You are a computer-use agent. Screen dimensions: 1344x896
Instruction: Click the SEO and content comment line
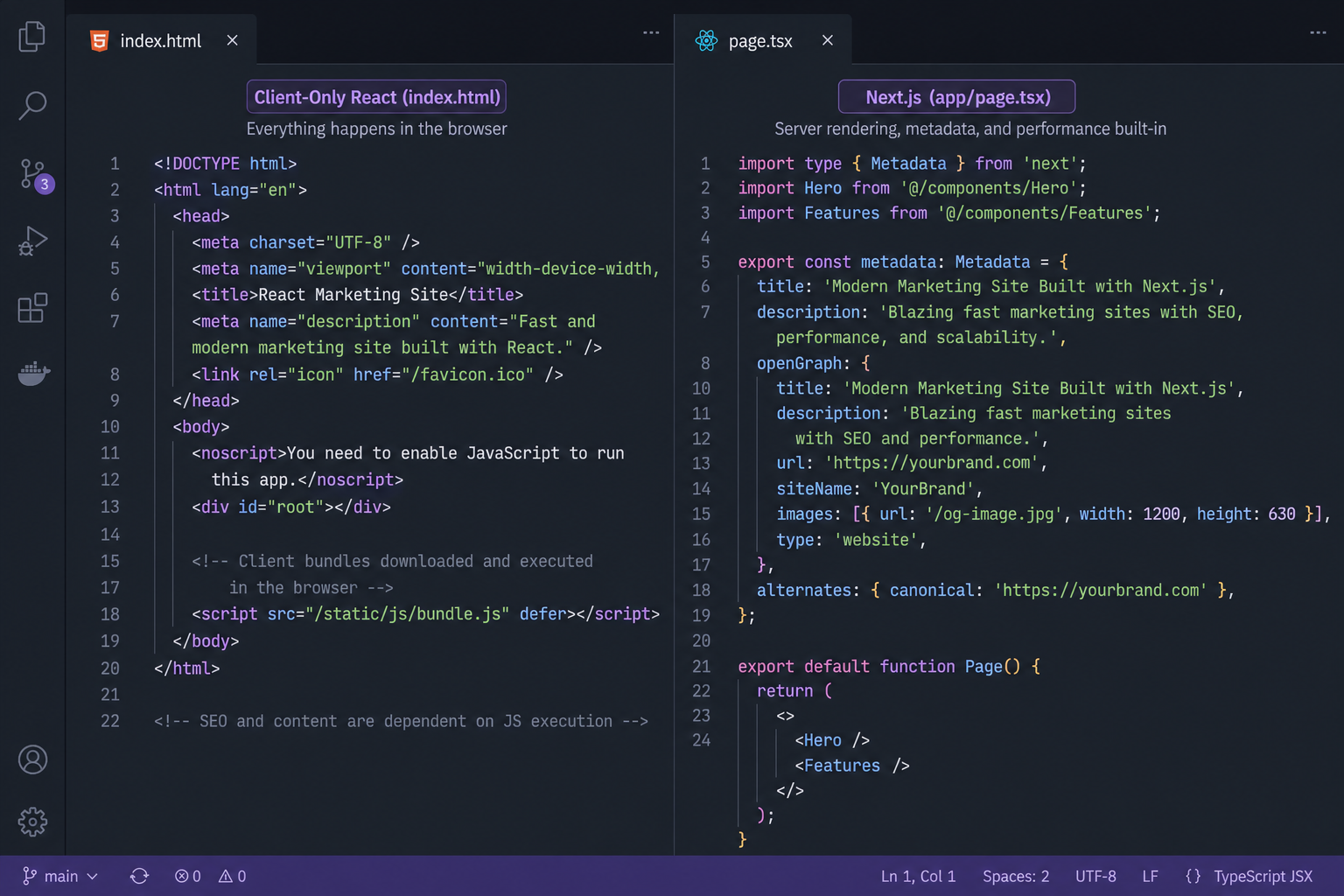(402, 721)
